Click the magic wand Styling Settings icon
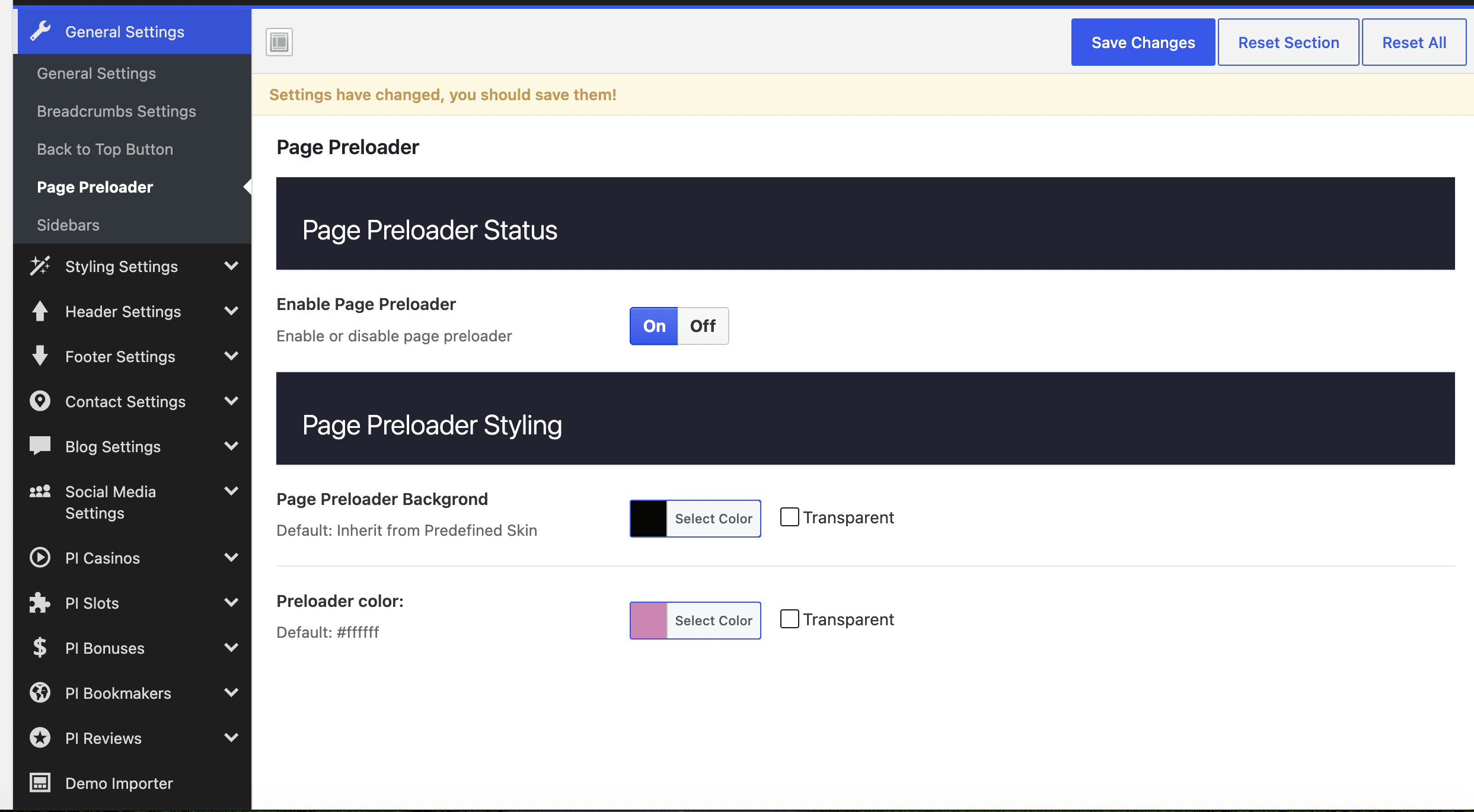Viewport: 1474px width, 812px height. pos(40,266)
